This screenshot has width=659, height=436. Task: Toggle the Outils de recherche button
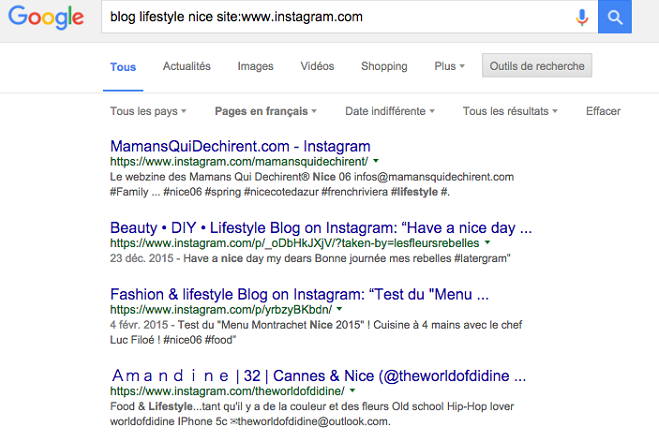(537, 66)
